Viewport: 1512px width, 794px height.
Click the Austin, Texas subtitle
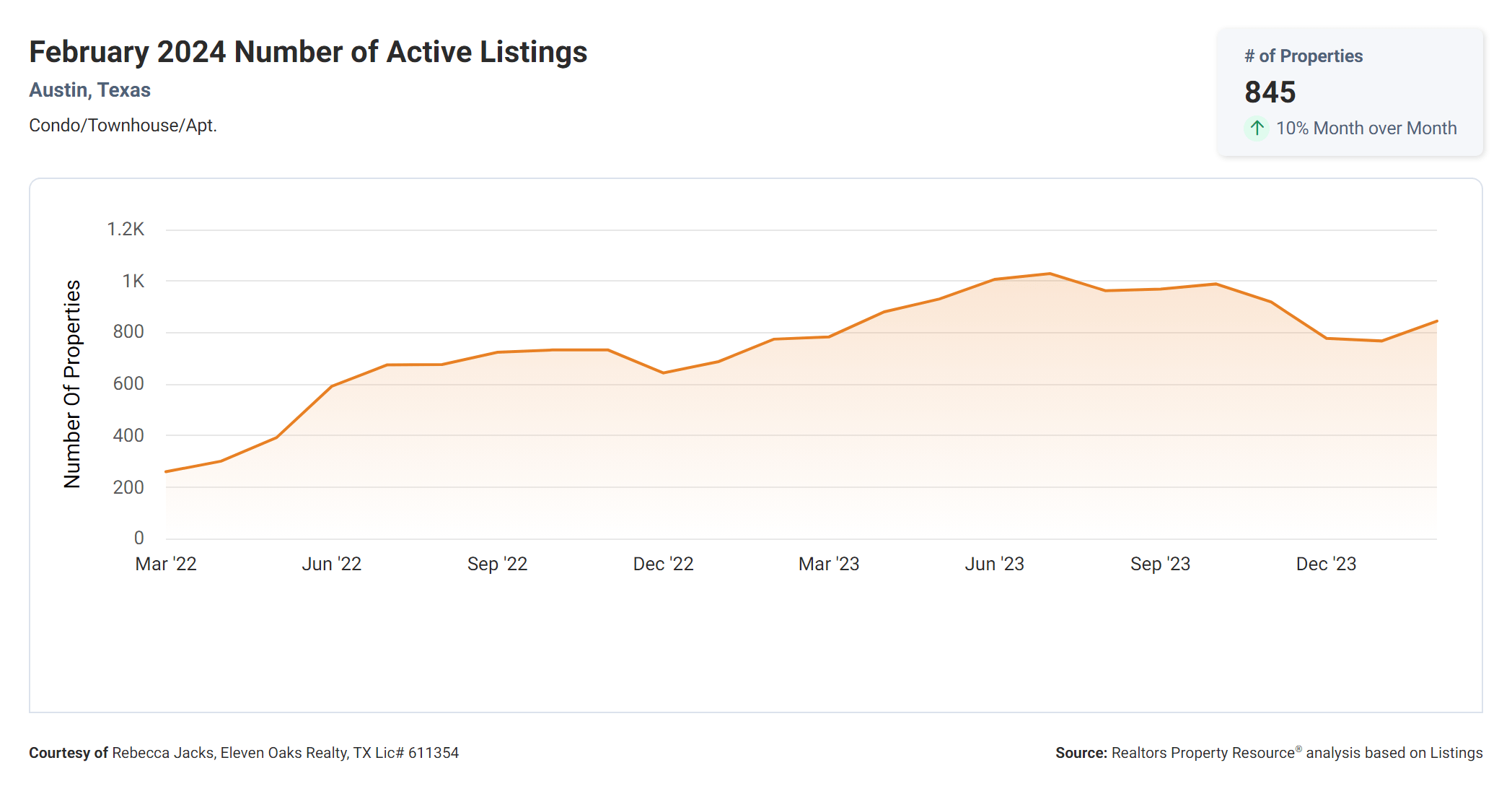pyautogui.click(x=89, y=90)
